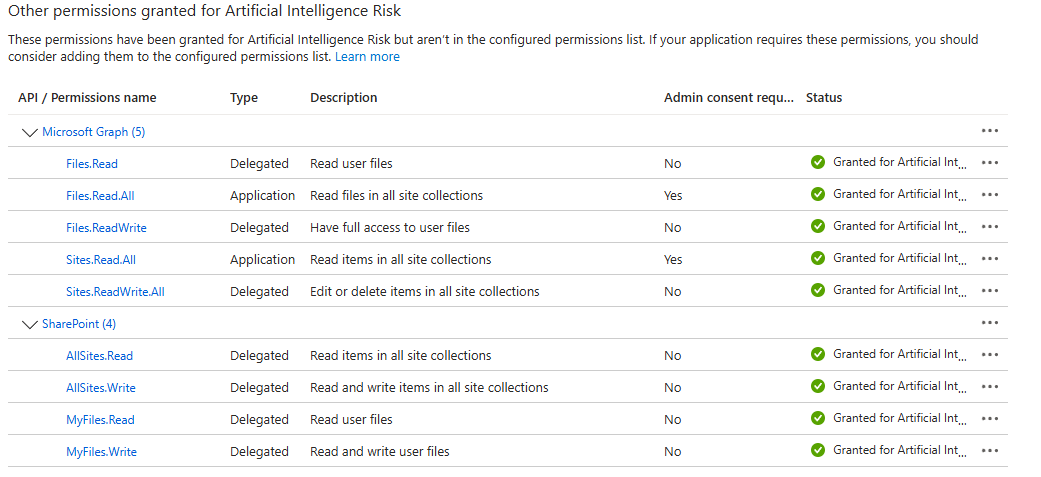This screenshot has height=477, width=1041.
Task: Click the API / Permissions name column header
Action: pos(87,98)
